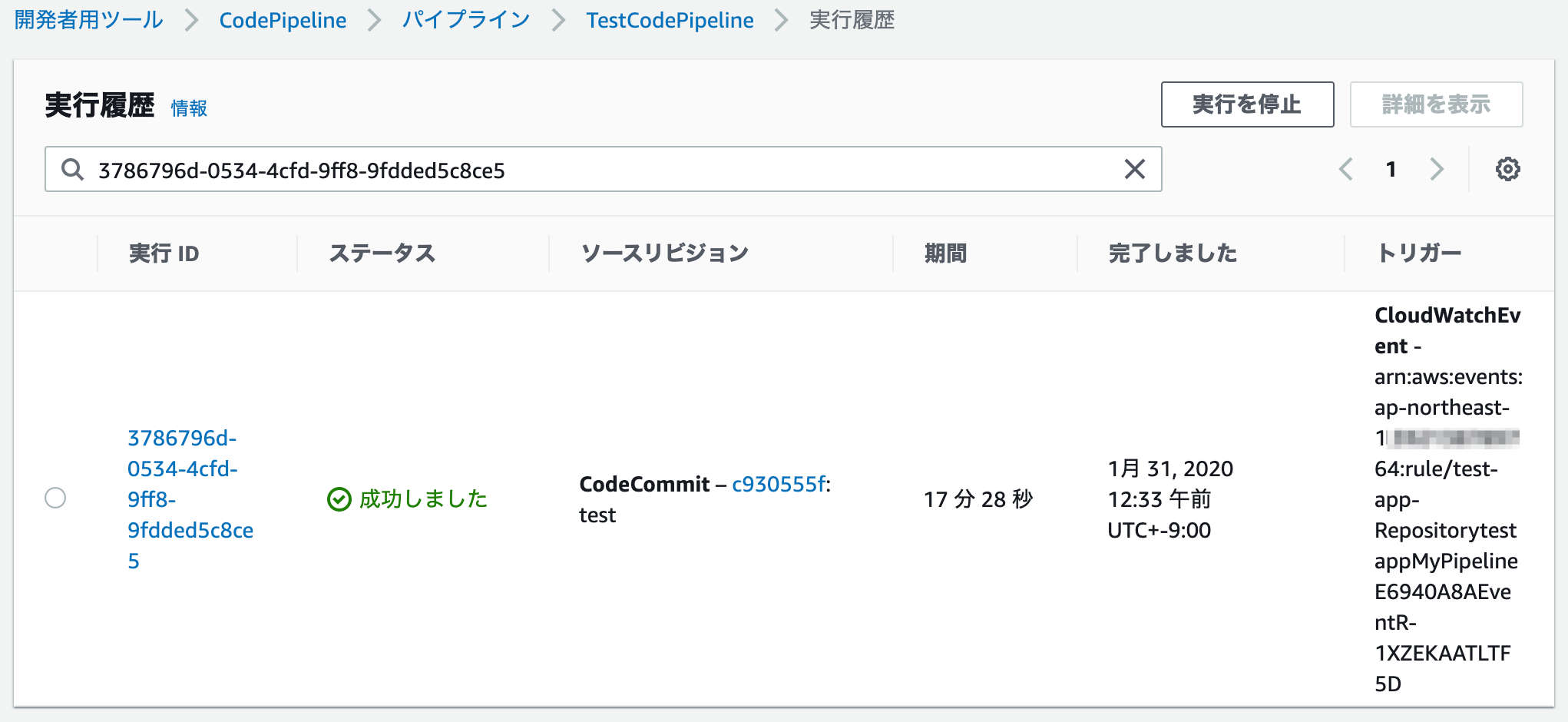Navigate to TestCodePipeline via breadcrumb
The image size is (1568, 722).
(x=669, y=20)
